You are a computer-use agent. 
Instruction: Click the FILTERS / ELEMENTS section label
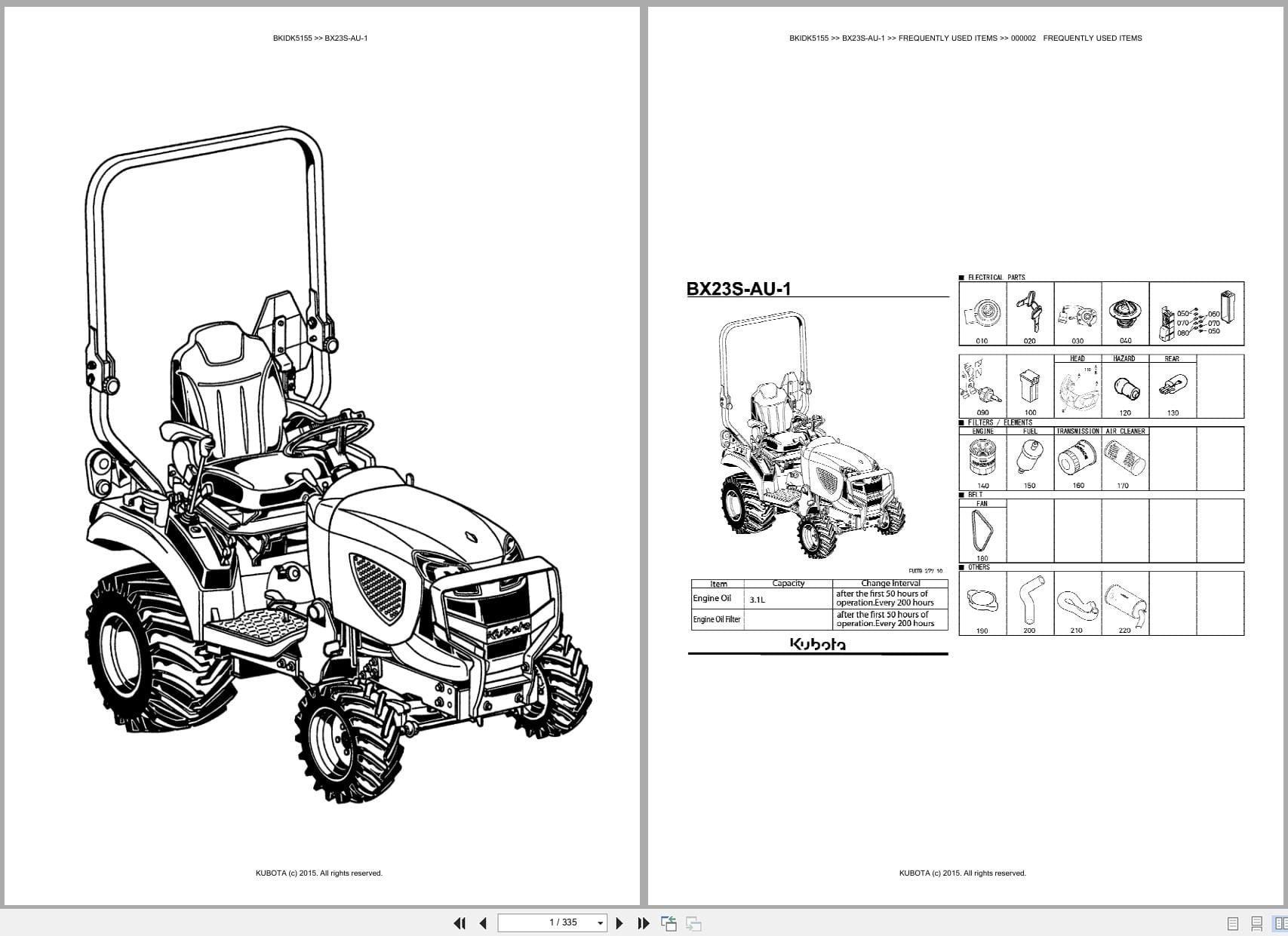[1000, 422]
